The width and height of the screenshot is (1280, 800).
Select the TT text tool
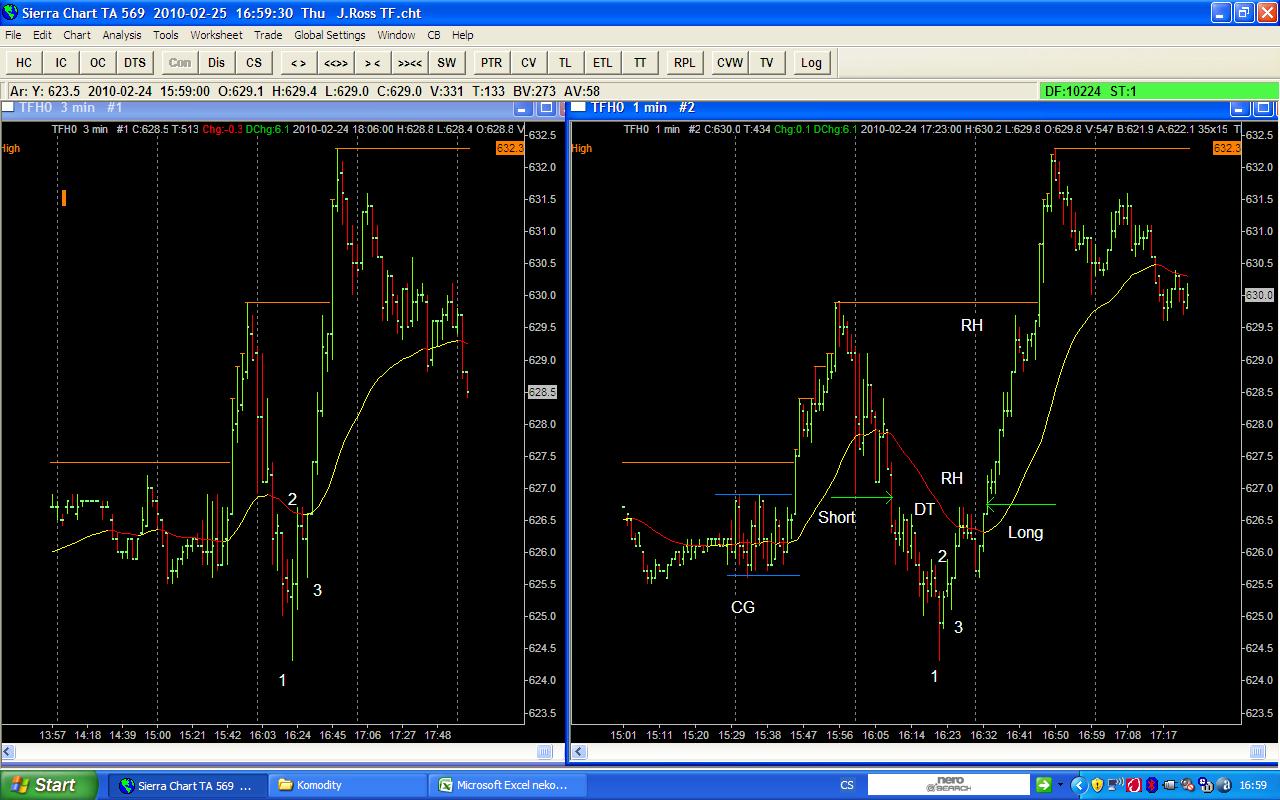point(639,62)
